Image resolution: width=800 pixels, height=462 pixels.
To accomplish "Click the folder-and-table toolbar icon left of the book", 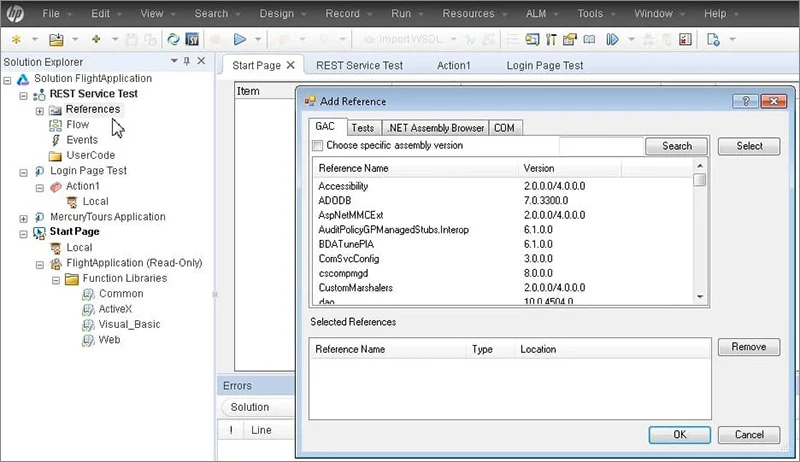I will (x=569, y=39).
